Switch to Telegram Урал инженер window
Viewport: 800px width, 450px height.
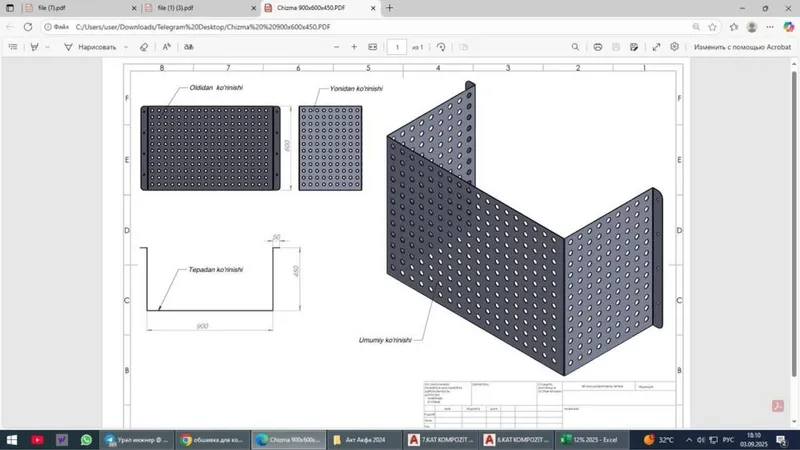136,440
